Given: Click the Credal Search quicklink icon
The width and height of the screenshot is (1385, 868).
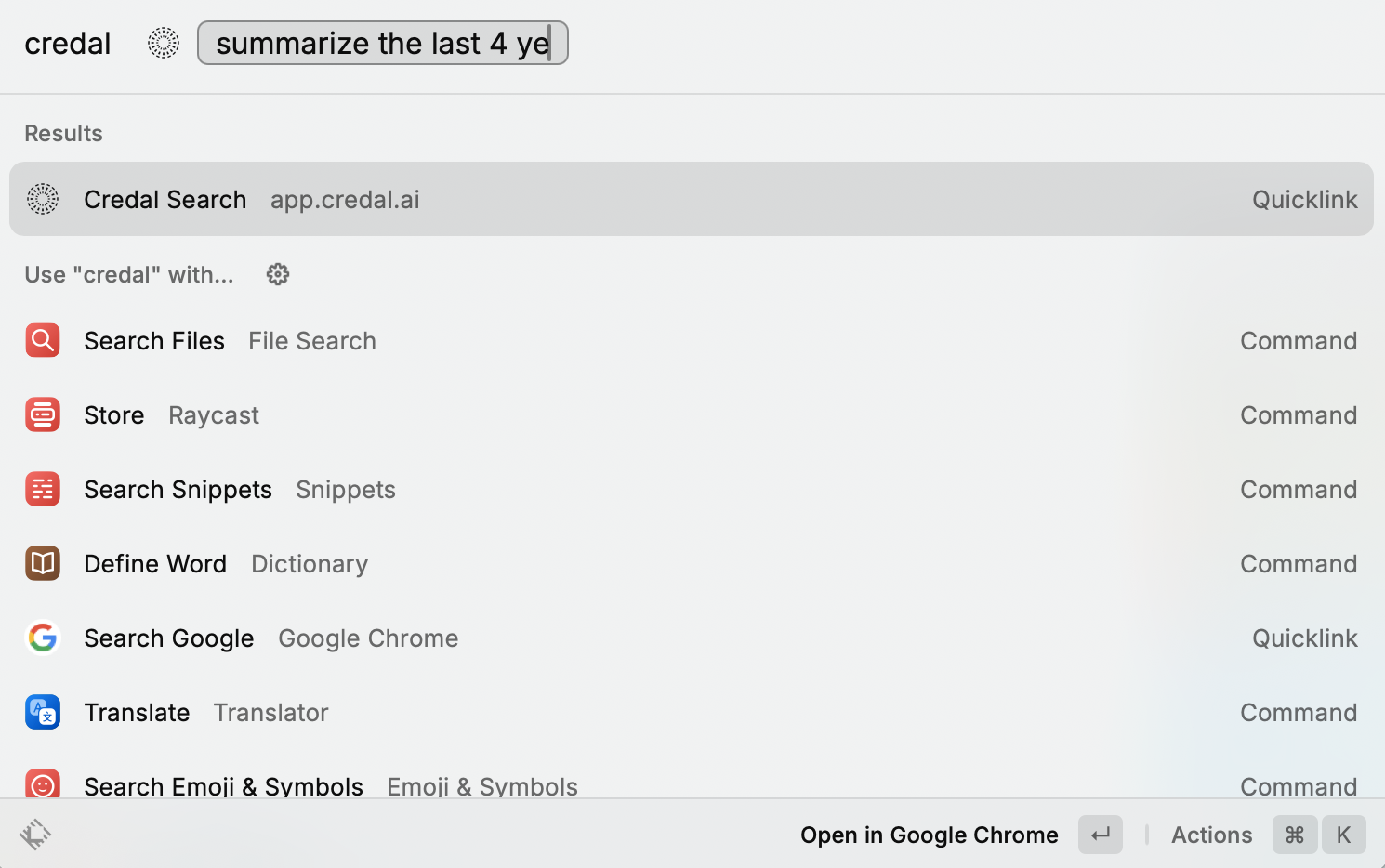Looking at the screenshot, I should coord(43,199).
